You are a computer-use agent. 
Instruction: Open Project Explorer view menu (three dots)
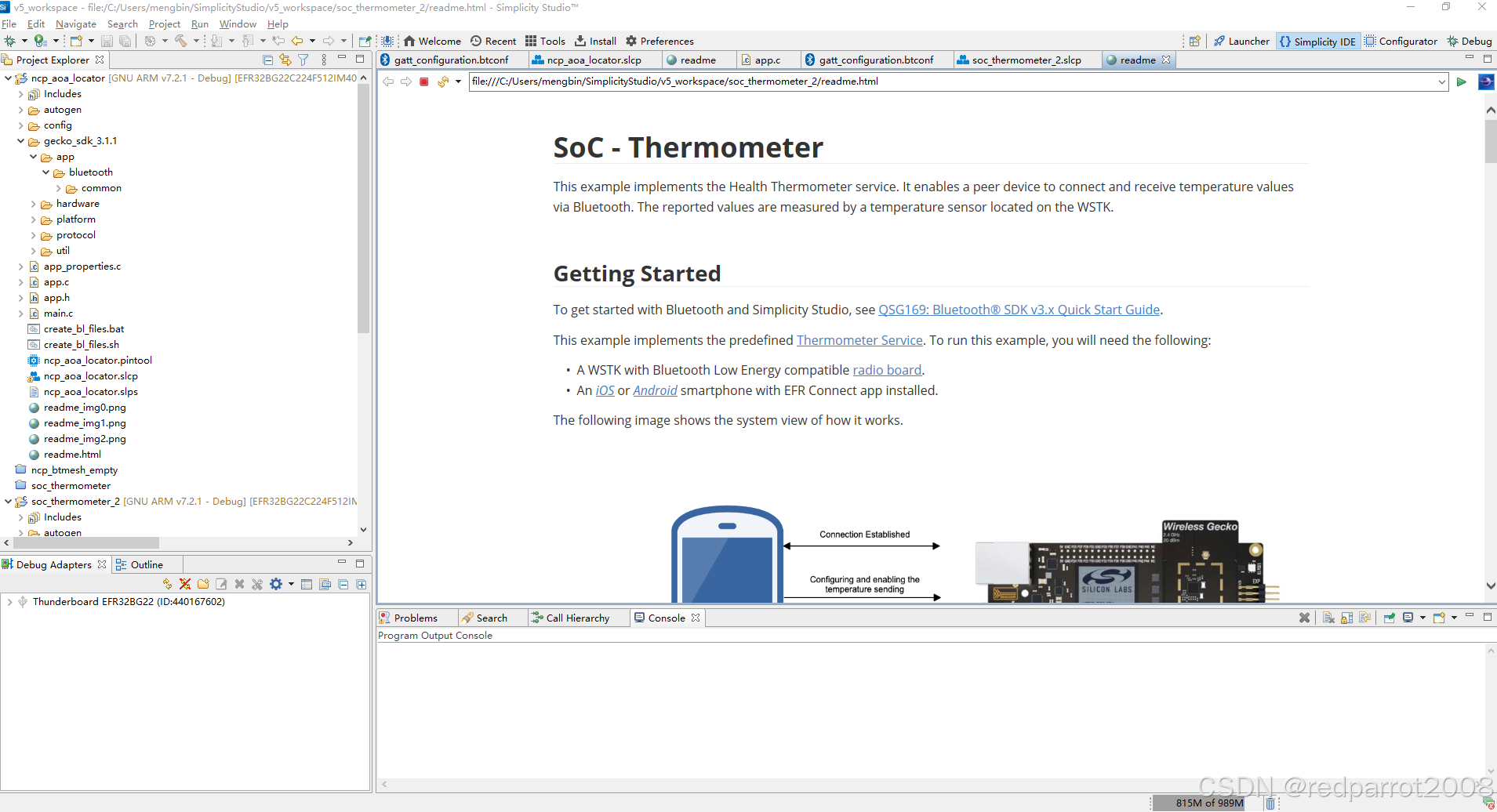pyautogui.click(x=324, y=60)
